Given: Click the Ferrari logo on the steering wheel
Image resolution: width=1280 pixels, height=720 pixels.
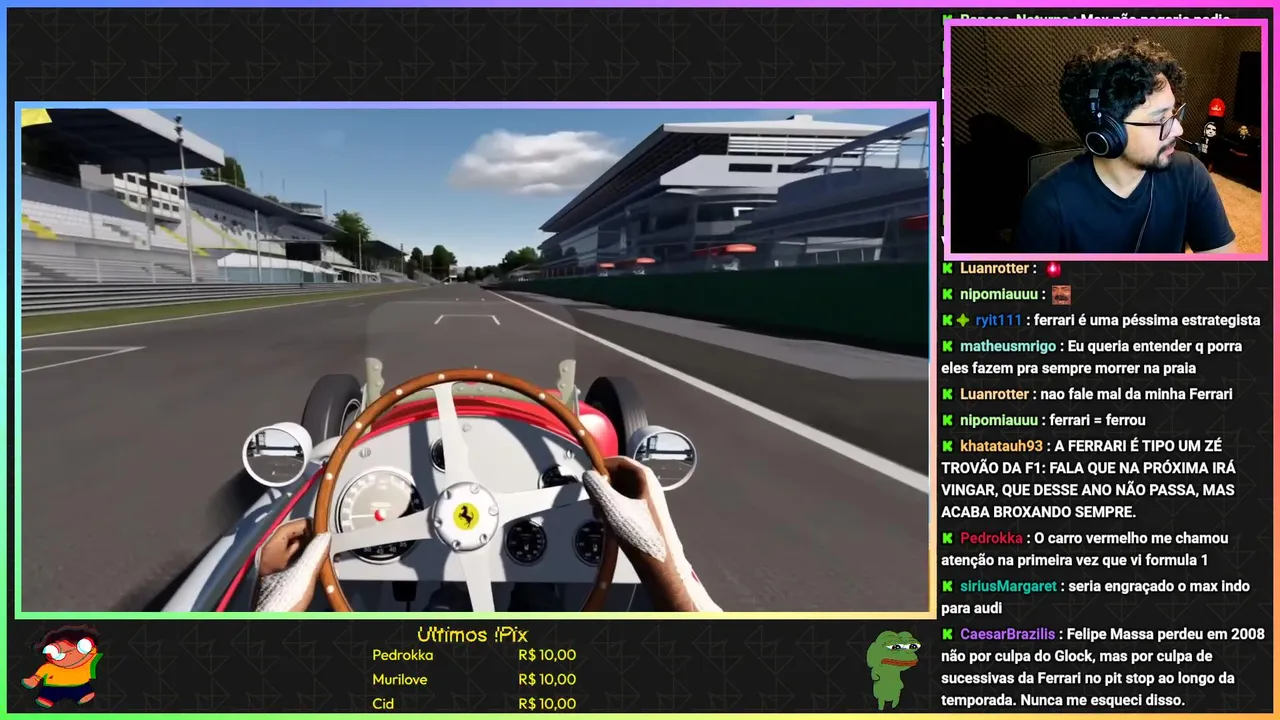Looking at the screenshot, I should [464, 517].
